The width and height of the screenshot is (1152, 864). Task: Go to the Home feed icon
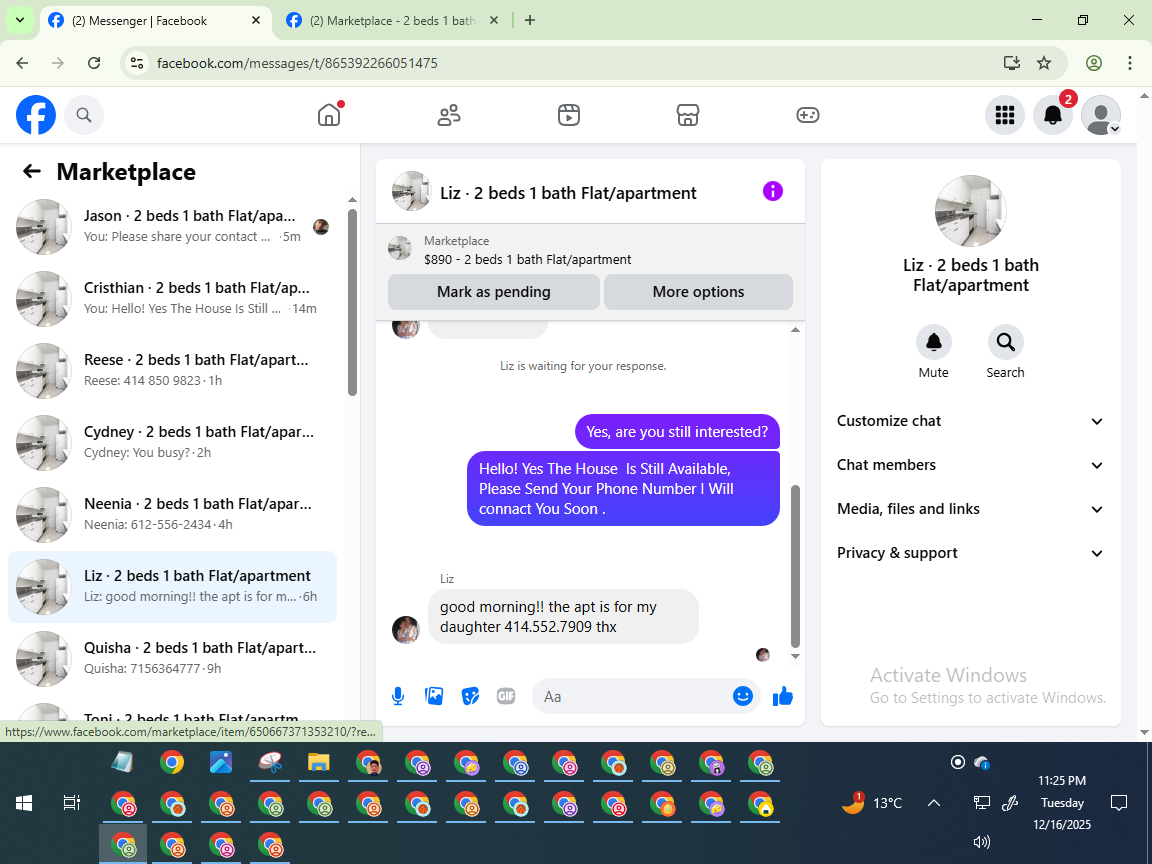coord(329,115)
